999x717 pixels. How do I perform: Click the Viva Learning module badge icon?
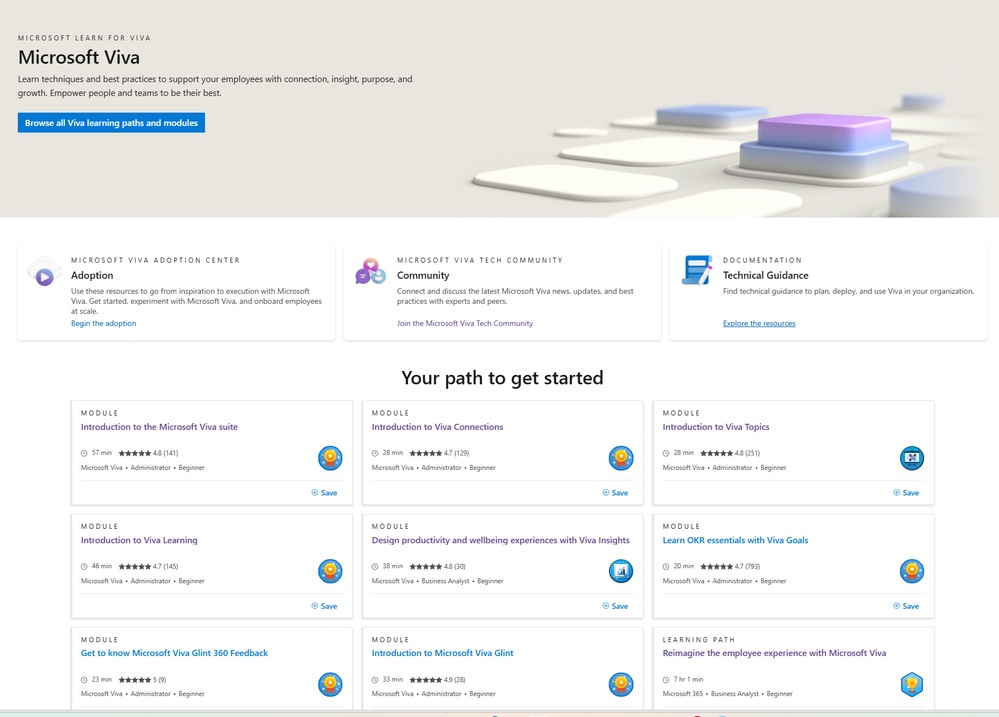[330, 571]
